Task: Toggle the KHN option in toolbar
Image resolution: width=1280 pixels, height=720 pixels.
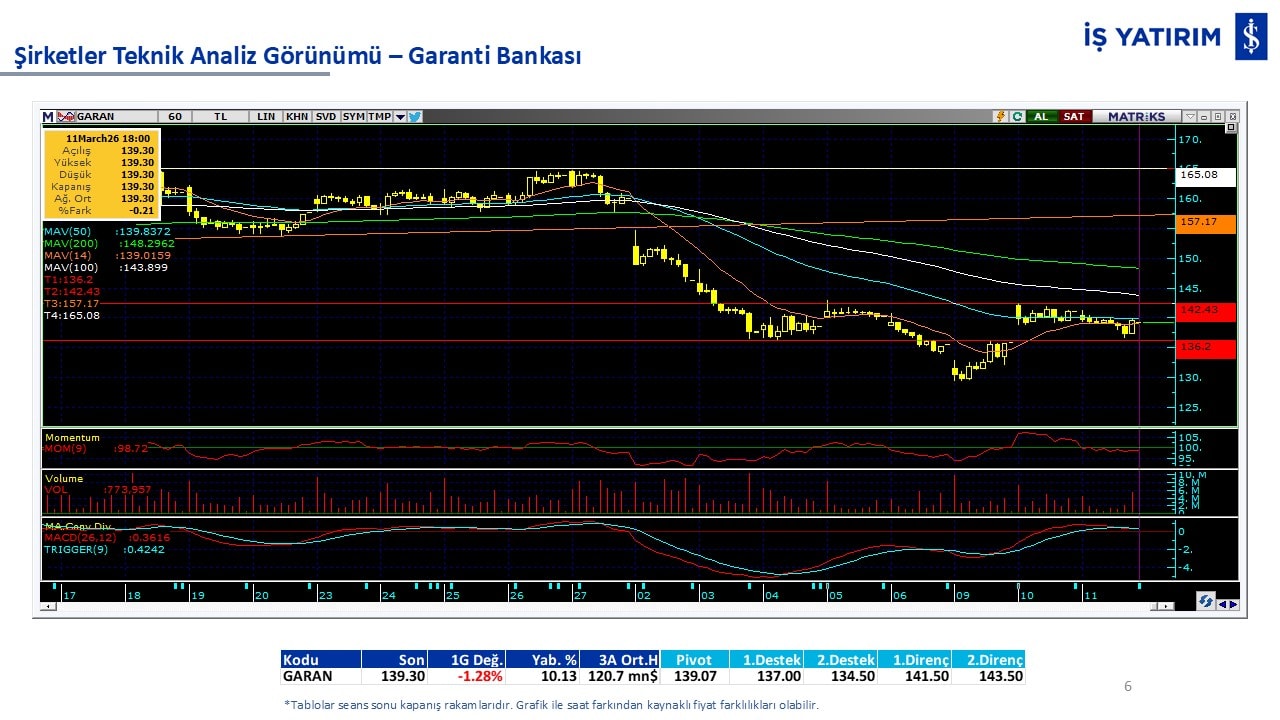Action: tap(297, 117)
